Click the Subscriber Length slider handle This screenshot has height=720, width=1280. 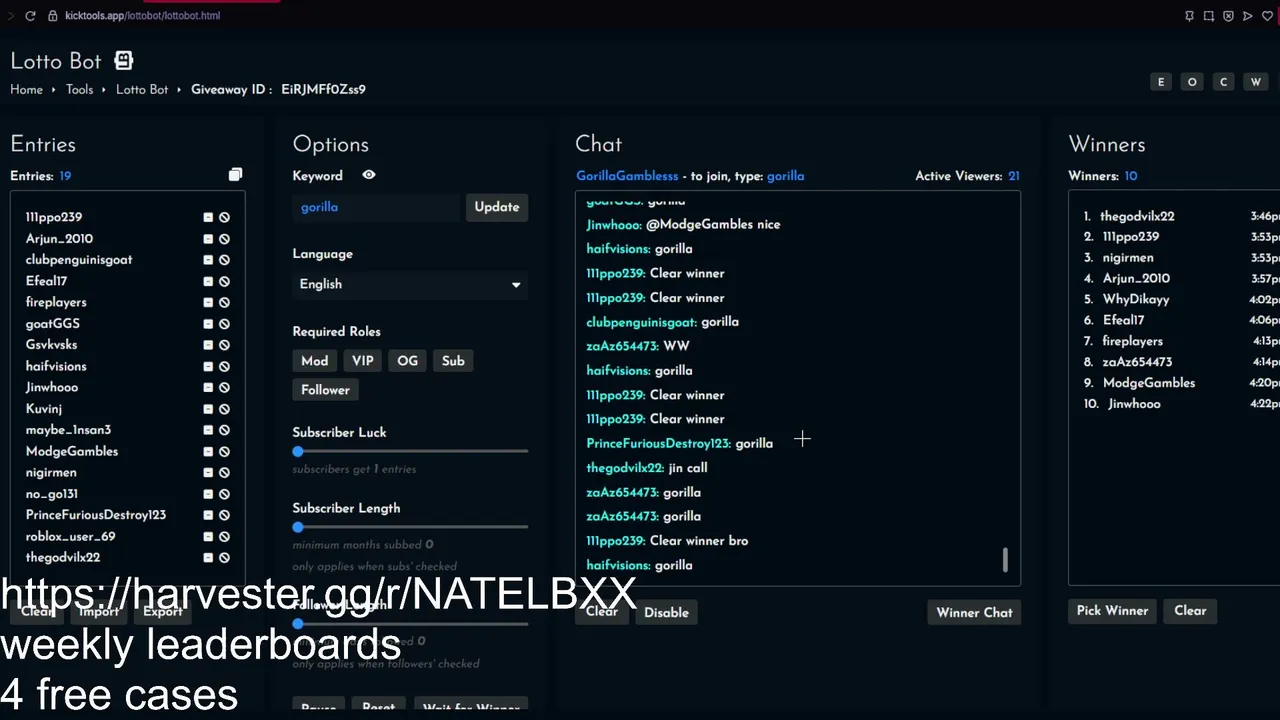tap(298, 527)
